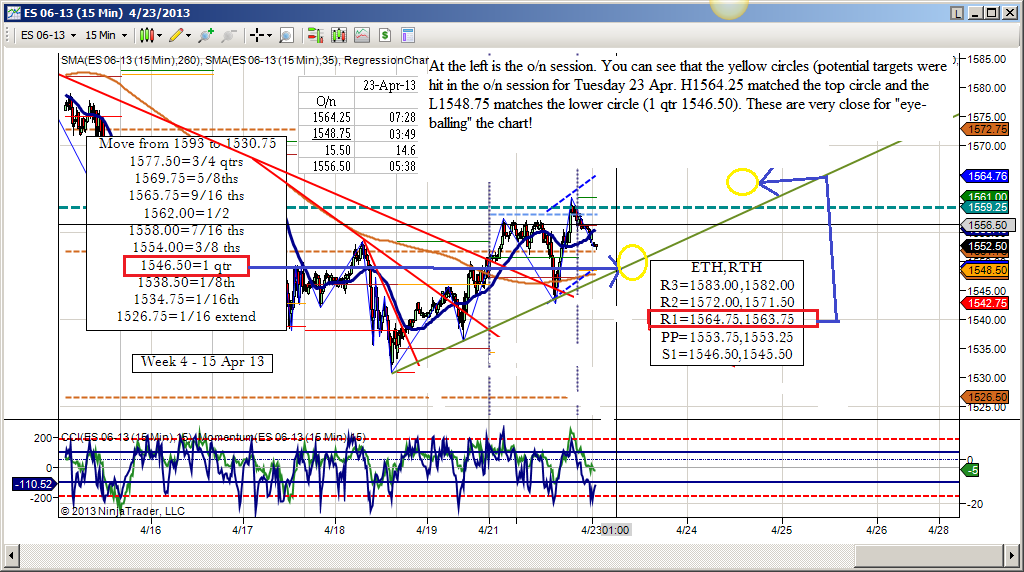Click the 1556.50 table cell
The image size is (1024, 572).
(x=332, y=167)
